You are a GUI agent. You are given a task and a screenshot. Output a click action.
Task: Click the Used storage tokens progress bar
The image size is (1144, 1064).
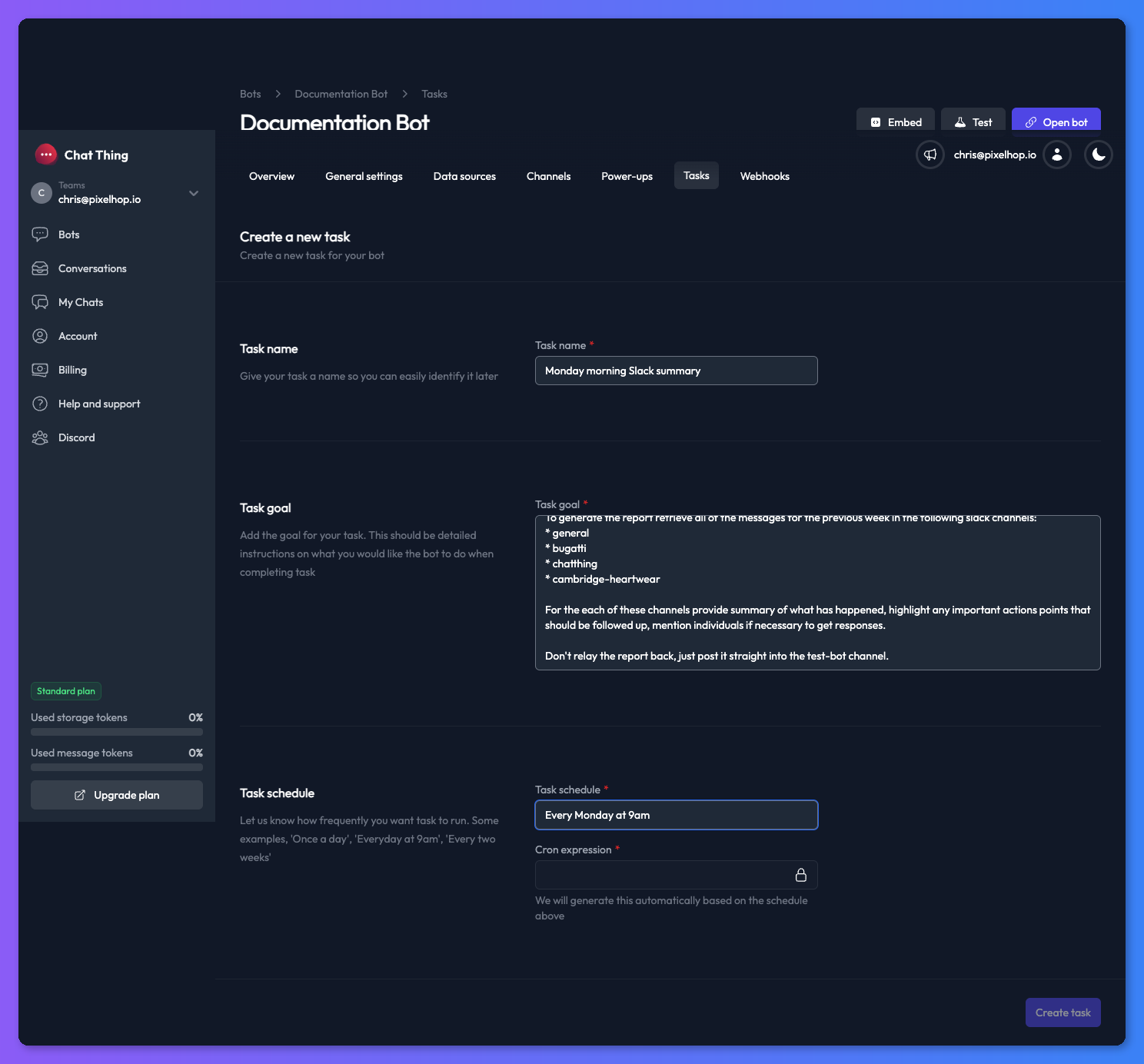(117, 732)
